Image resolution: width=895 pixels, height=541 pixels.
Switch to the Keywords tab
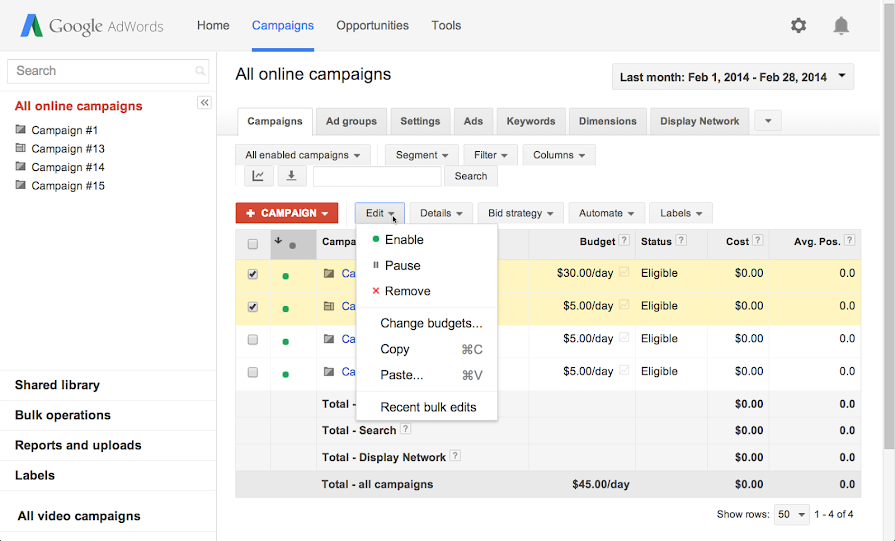530,121
